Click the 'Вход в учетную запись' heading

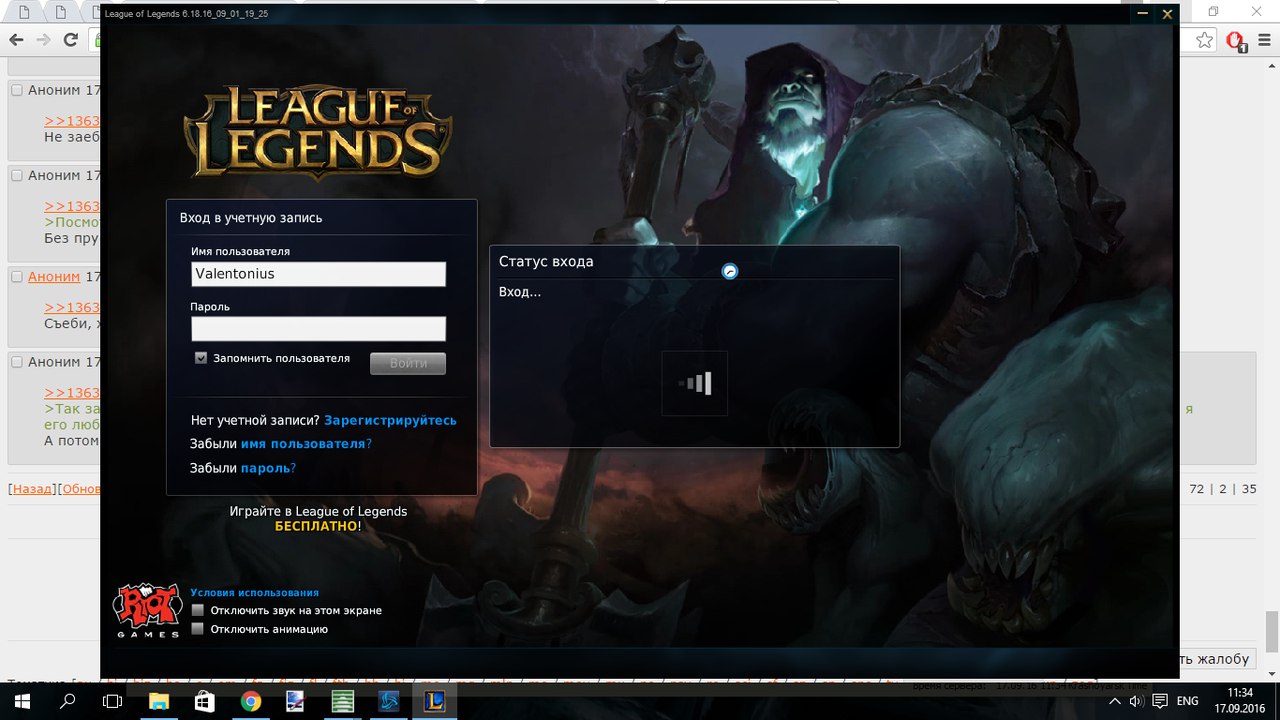pos(251,217)
